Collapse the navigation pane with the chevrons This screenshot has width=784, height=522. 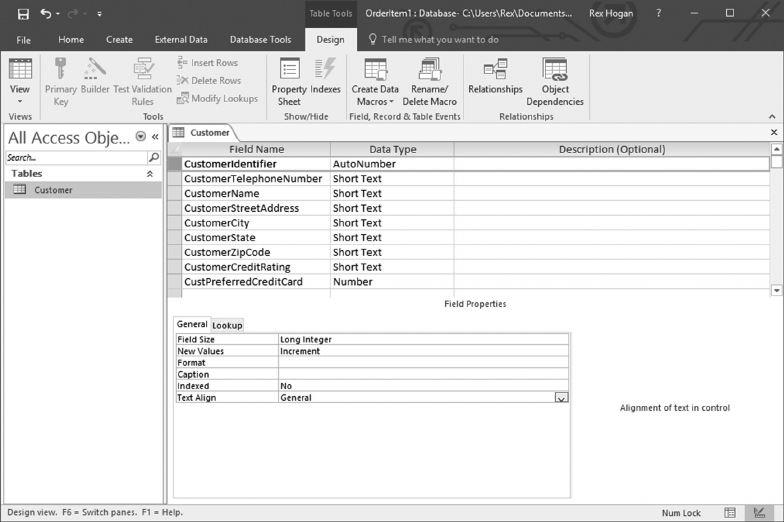[x=156, y=136]
